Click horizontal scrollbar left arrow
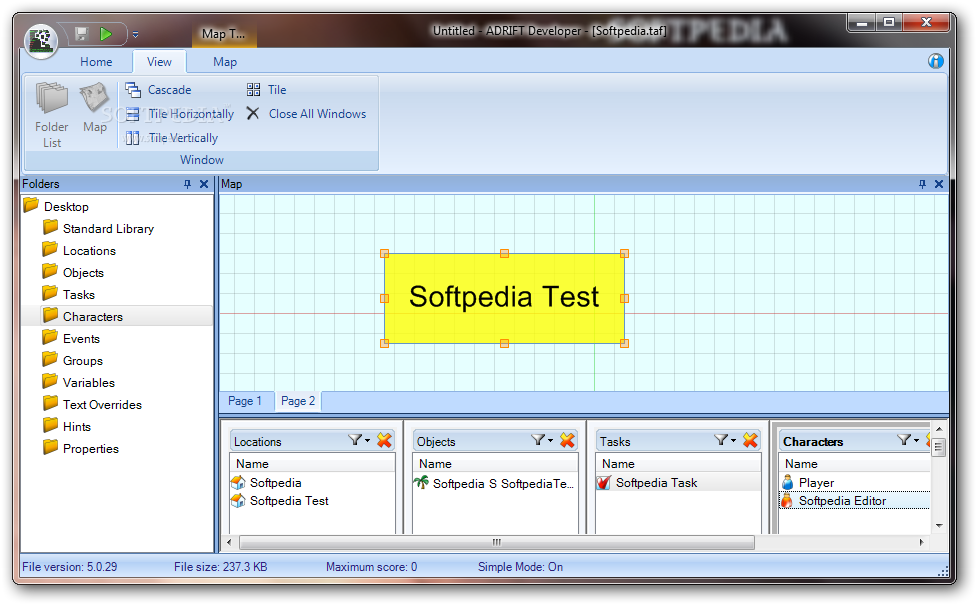The height and width of the screenshot is (605, 977). click(x=229, y=543)
